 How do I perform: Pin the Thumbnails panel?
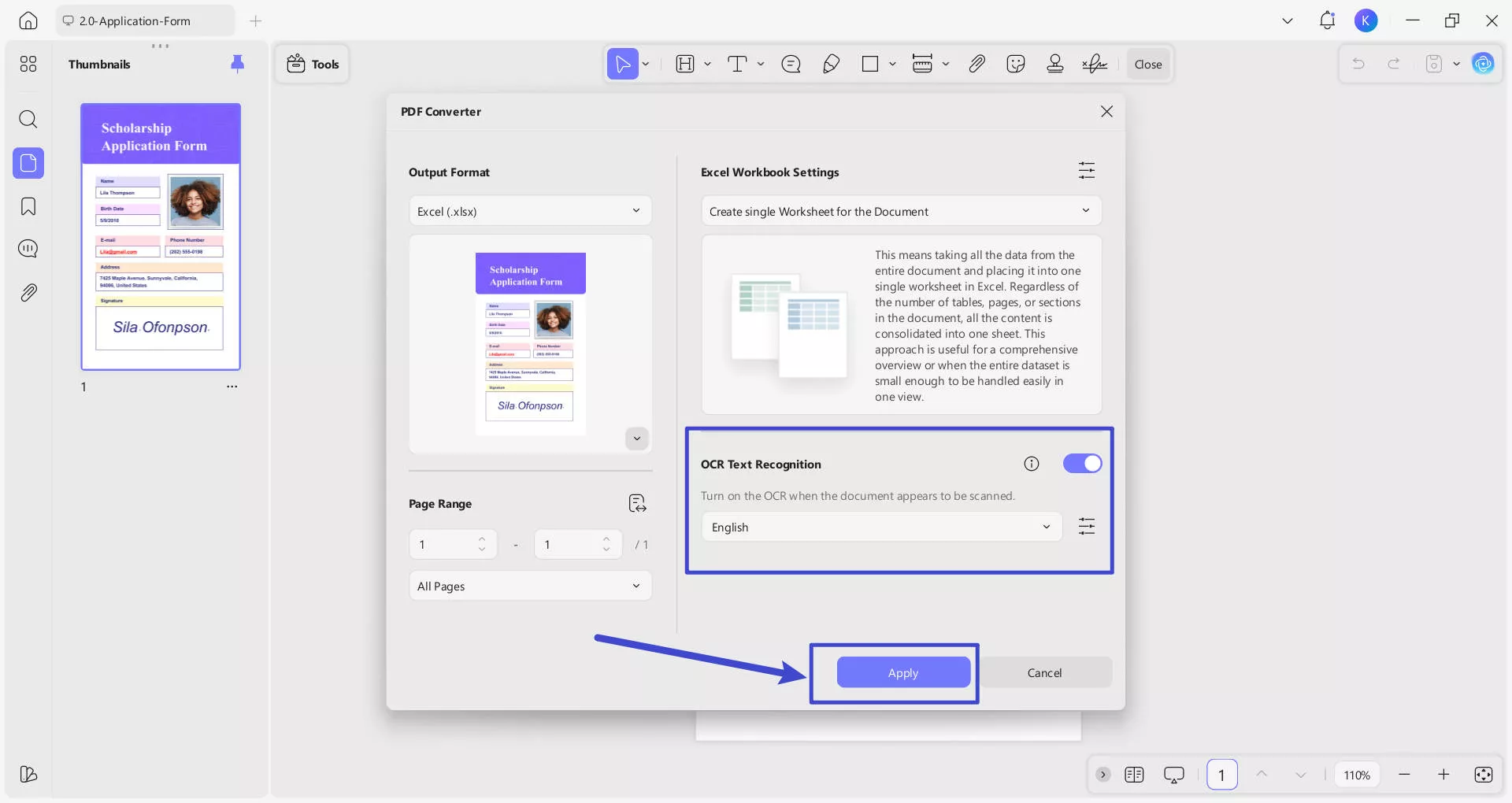pos(237,64)
